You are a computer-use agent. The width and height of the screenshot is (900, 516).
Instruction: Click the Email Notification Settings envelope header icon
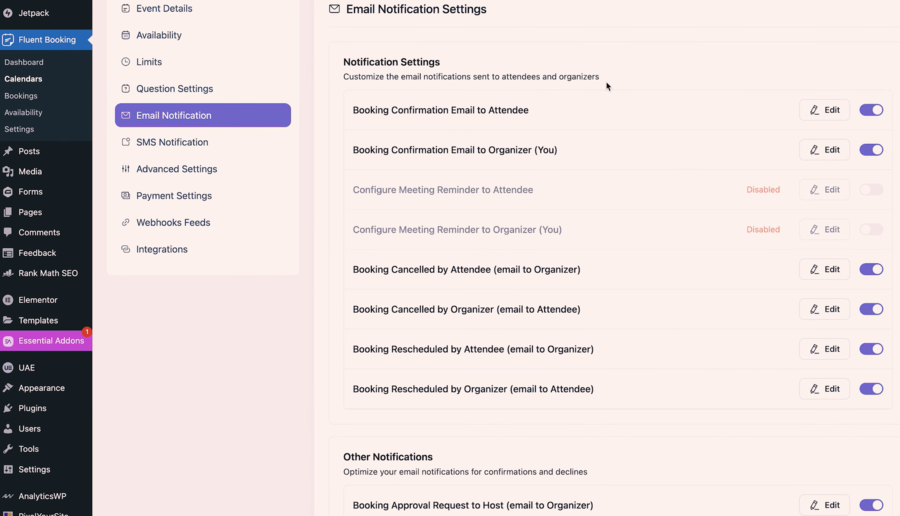coord(334,9)
